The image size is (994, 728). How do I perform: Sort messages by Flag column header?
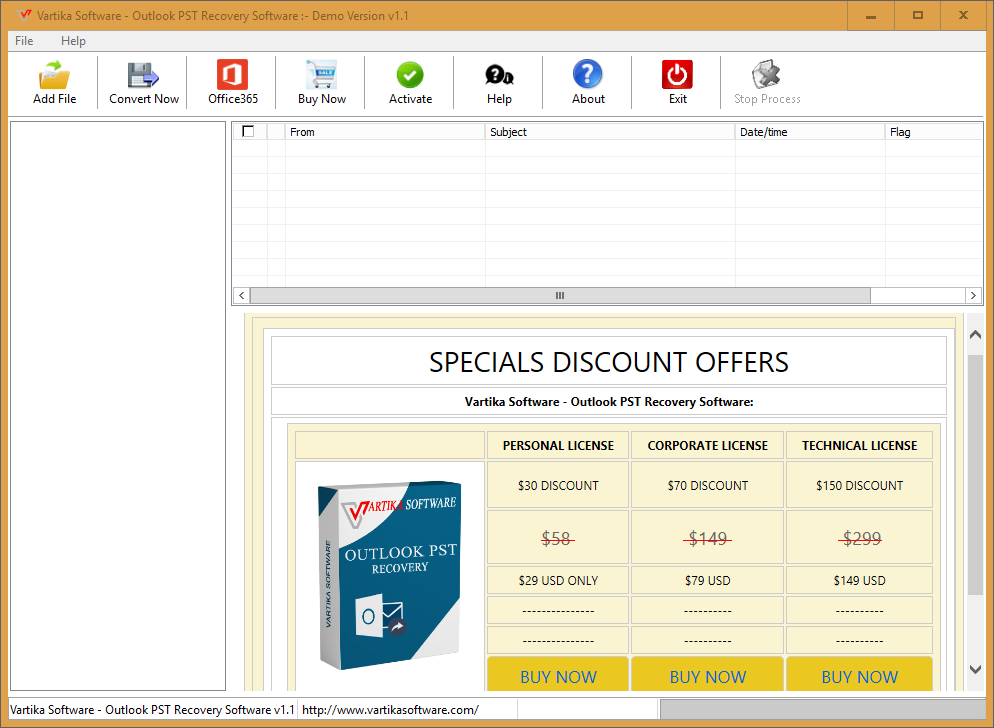[934, 132]
